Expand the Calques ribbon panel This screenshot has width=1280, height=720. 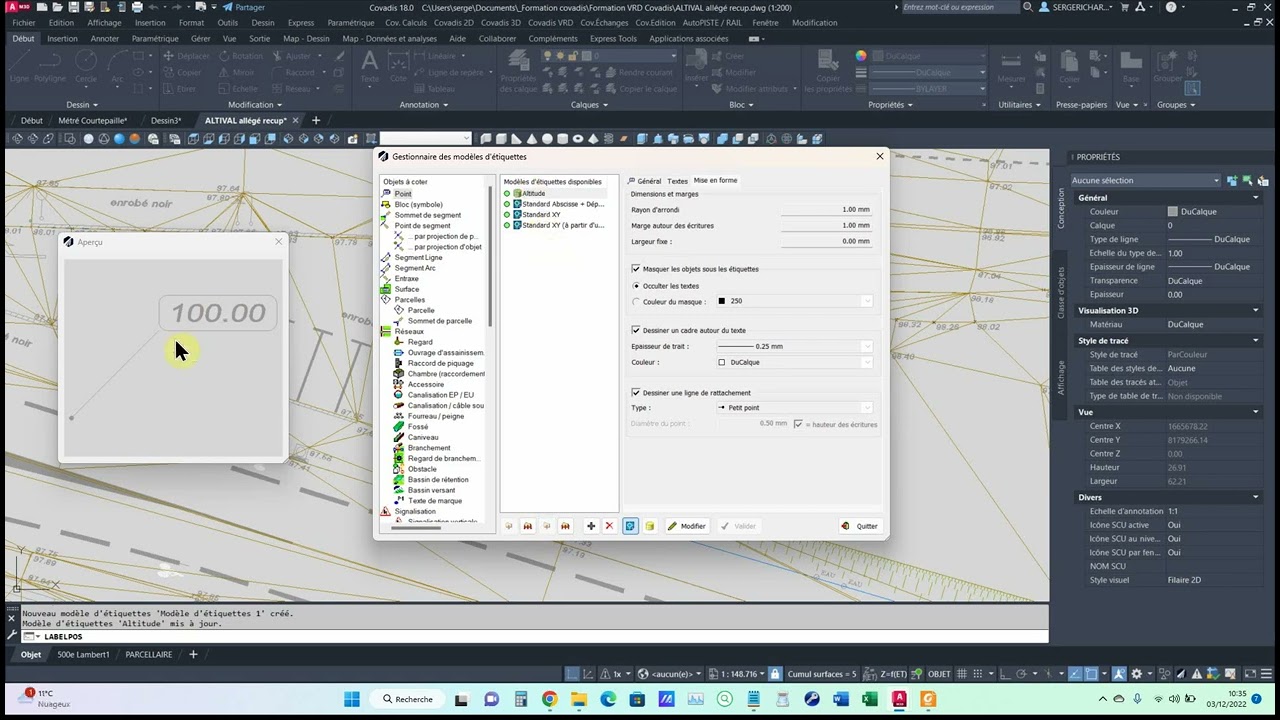click(x=589, y=105)
